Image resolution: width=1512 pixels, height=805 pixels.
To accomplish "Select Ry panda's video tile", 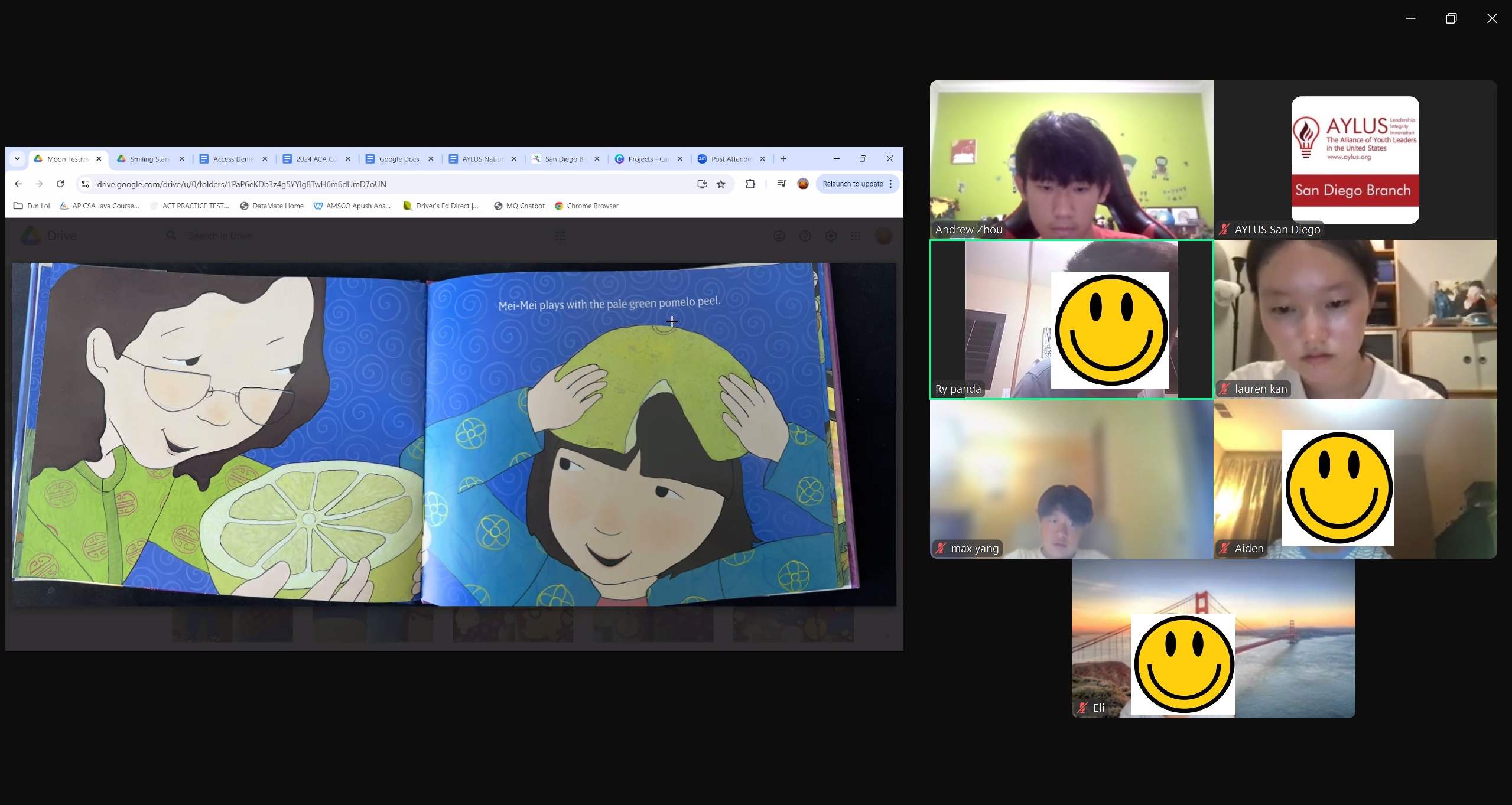I will click(x=1071, y=320).
